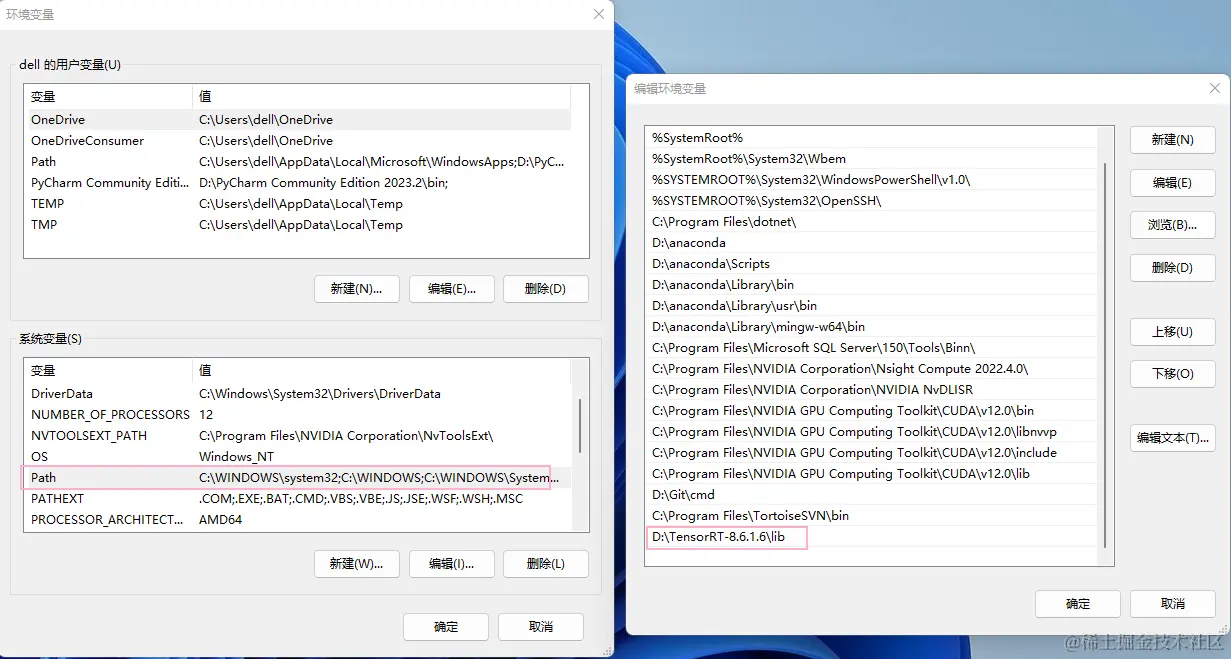Click the 值 column header in user variables

[x=381, y=96]
